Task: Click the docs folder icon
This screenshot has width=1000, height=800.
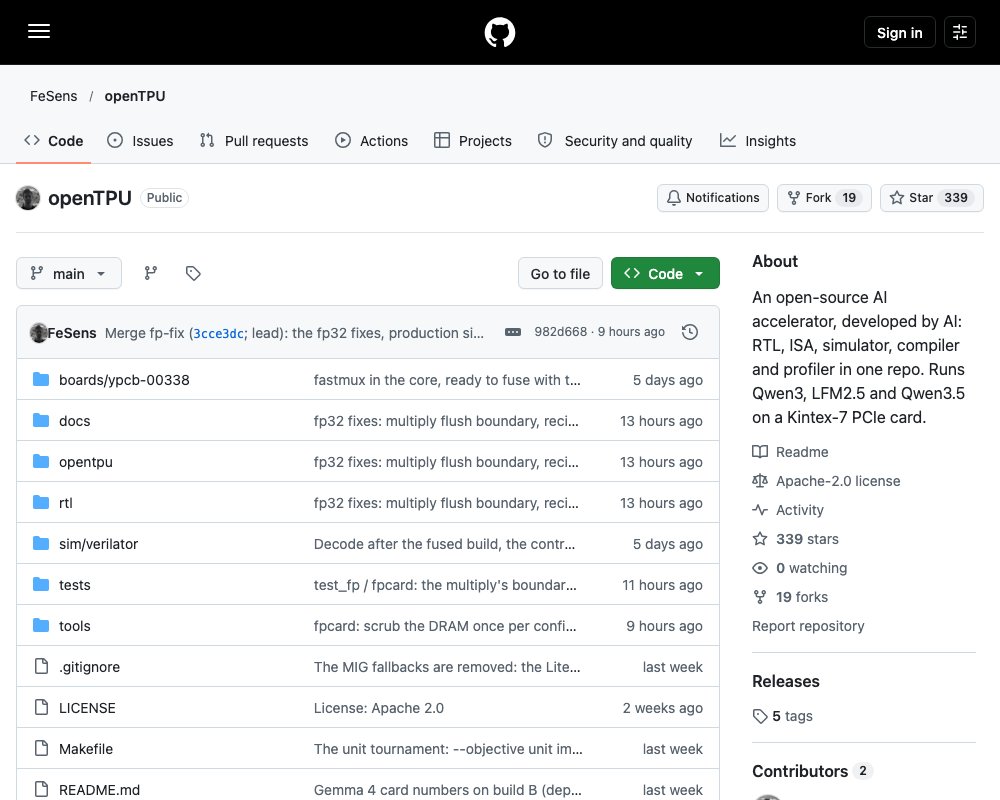Action: 41,420
